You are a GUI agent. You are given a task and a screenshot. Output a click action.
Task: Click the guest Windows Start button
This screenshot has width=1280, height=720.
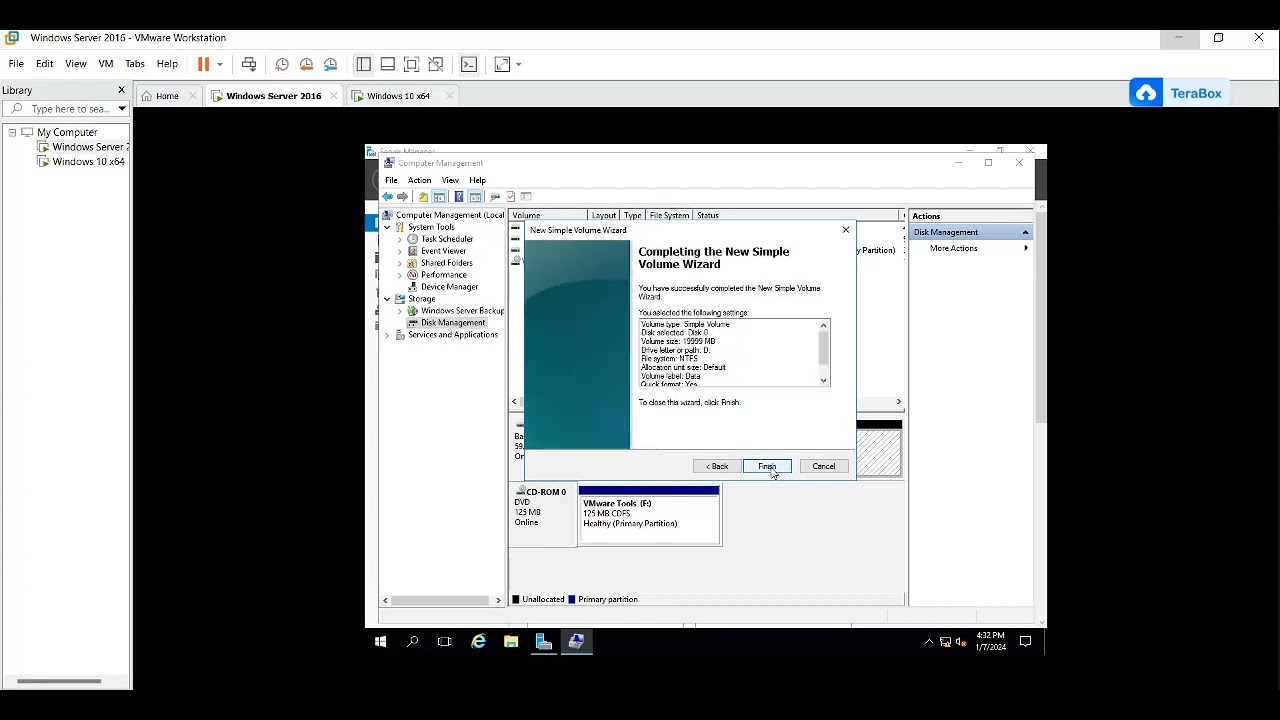[x=380, y=642]
